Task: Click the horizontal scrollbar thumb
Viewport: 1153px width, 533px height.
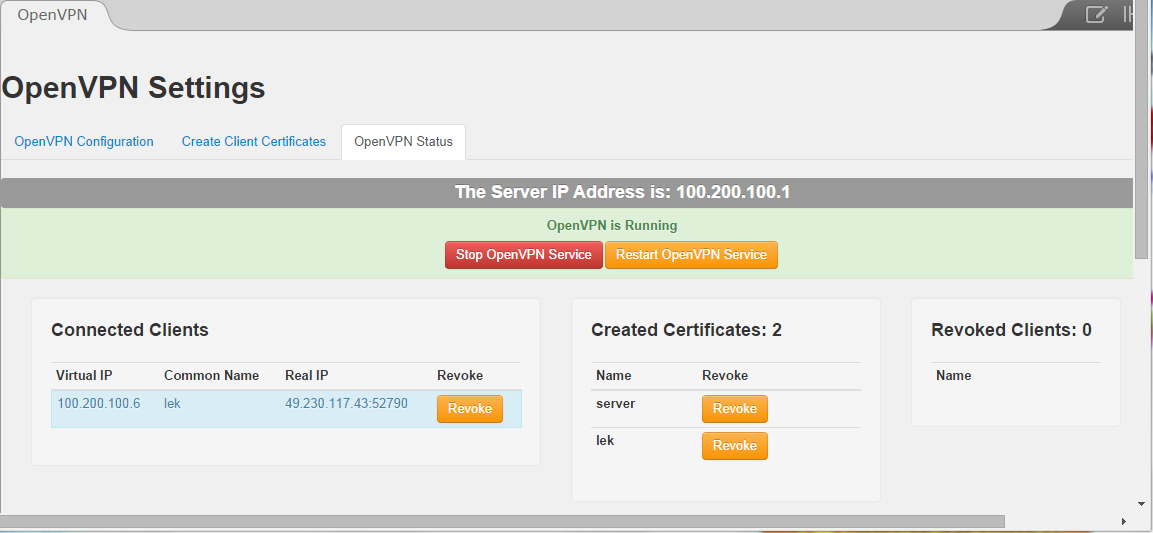Action: point(502,522)
